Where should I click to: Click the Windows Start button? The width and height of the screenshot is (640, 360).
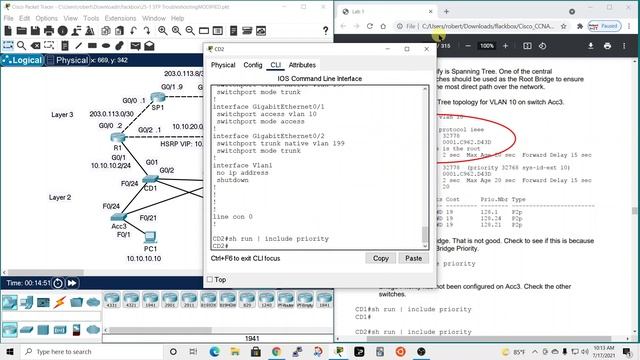coord(10,351)
